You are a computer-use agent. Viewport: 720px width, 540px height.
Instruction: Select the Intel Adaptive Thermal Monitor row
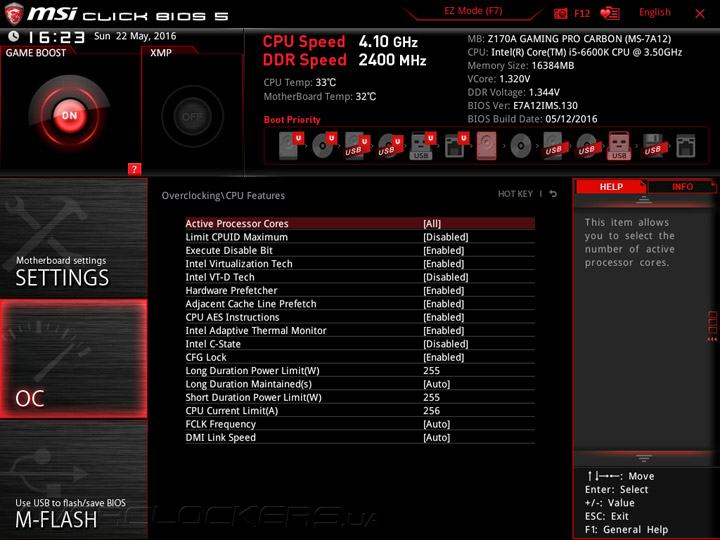coord(360,331)
